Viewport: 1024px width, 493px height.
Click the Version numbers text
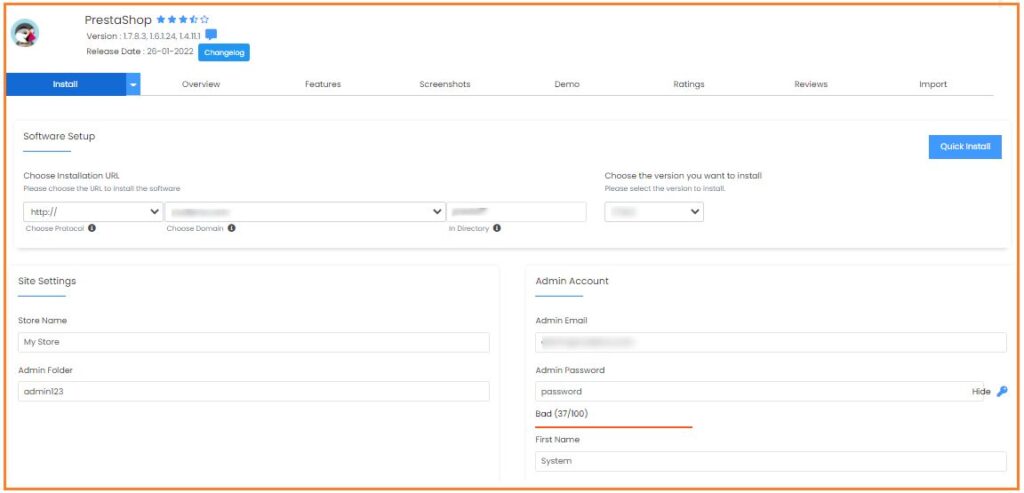[x=144, y=36]
